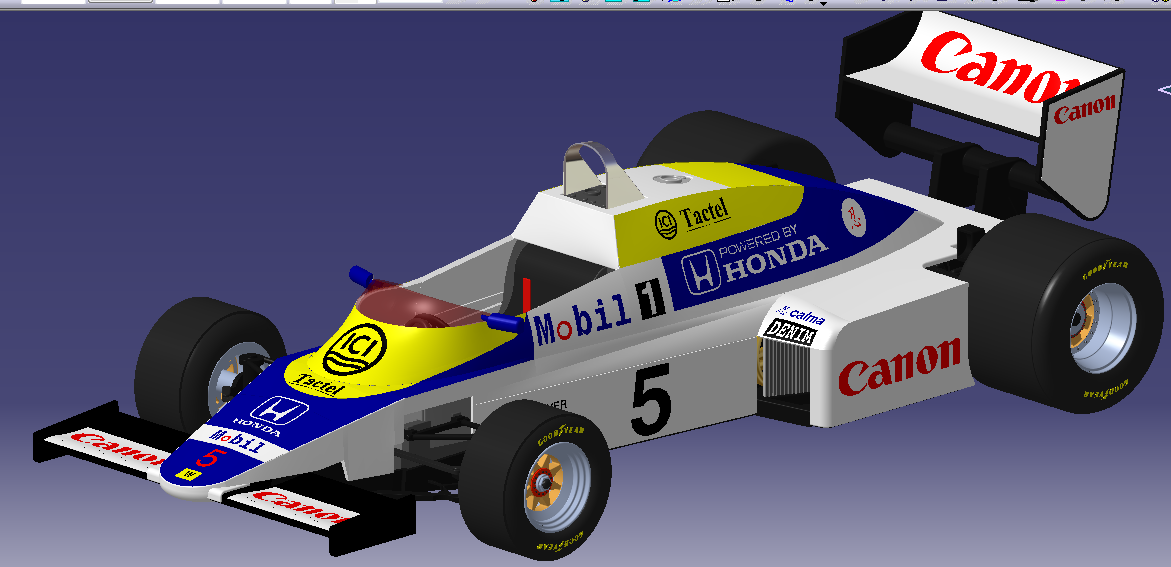
Task: Select the Honda H logo on the nose
Action: tap(279, 411)
